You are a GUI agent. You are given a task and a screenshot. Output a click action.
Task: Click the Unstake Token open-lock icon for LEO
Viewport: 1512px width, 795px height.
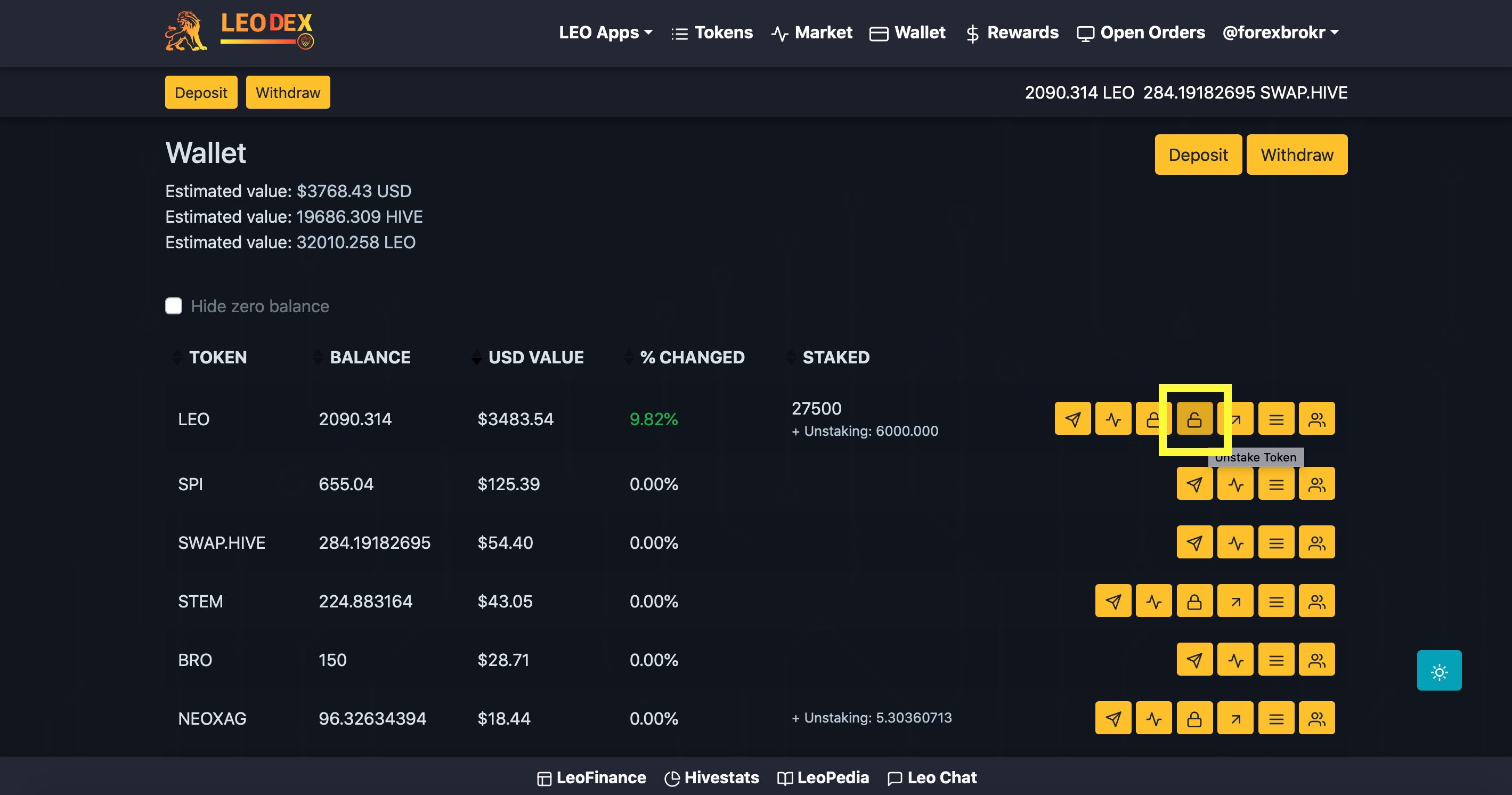tap(1194, 419)
